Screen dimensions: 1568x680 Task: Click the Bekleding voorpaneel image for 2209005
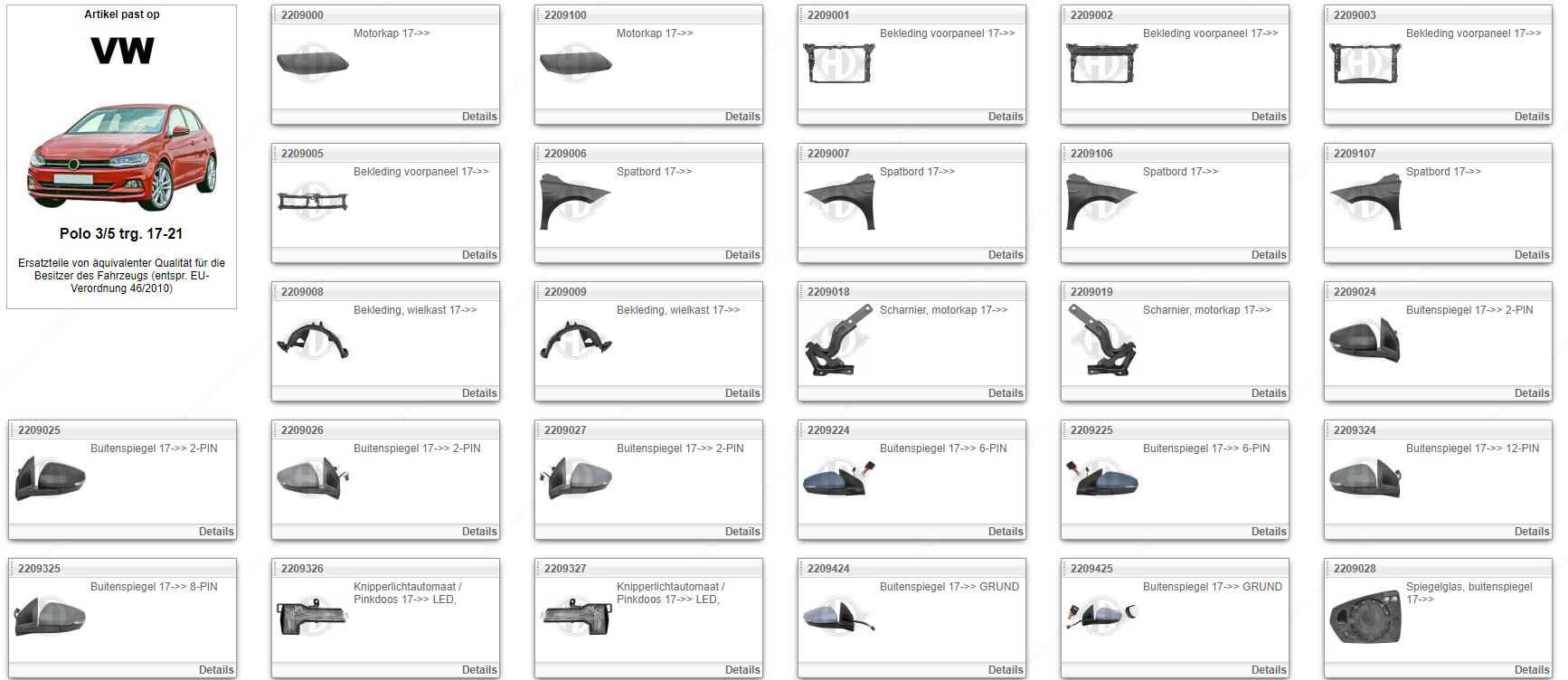pos(312,202)
